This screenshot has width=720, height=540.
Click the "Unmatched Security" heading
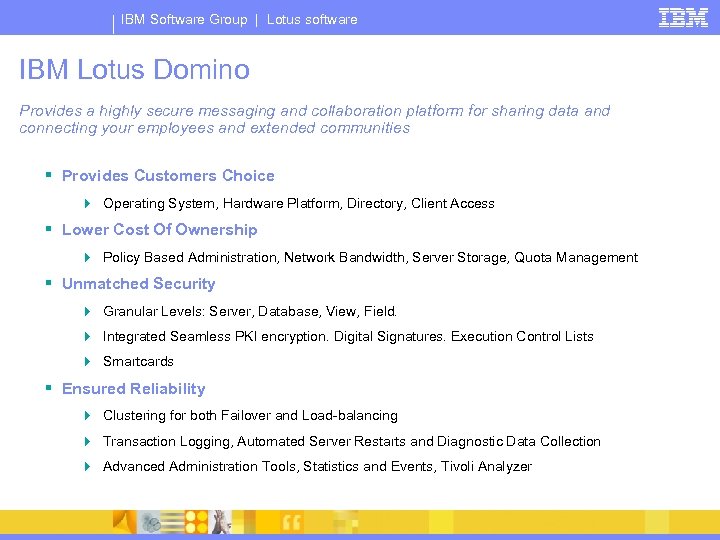pyautogui.click(x=138, y=284)
